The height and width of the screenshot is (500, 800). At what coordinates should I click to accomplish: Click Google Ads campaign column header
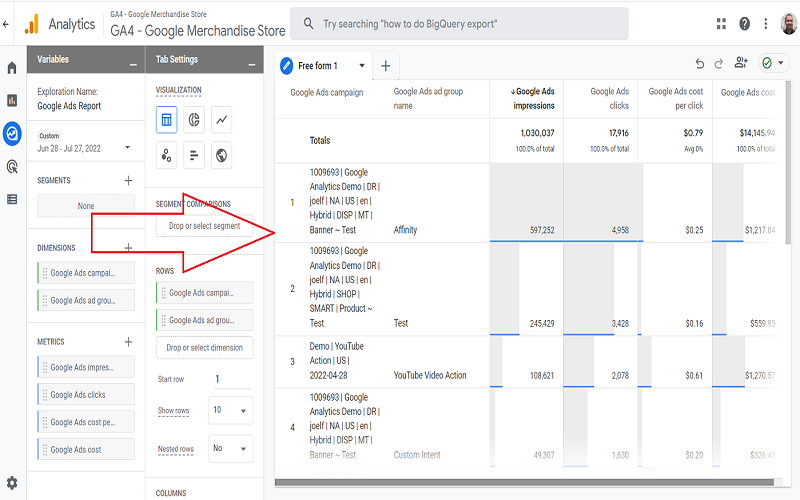327,92
